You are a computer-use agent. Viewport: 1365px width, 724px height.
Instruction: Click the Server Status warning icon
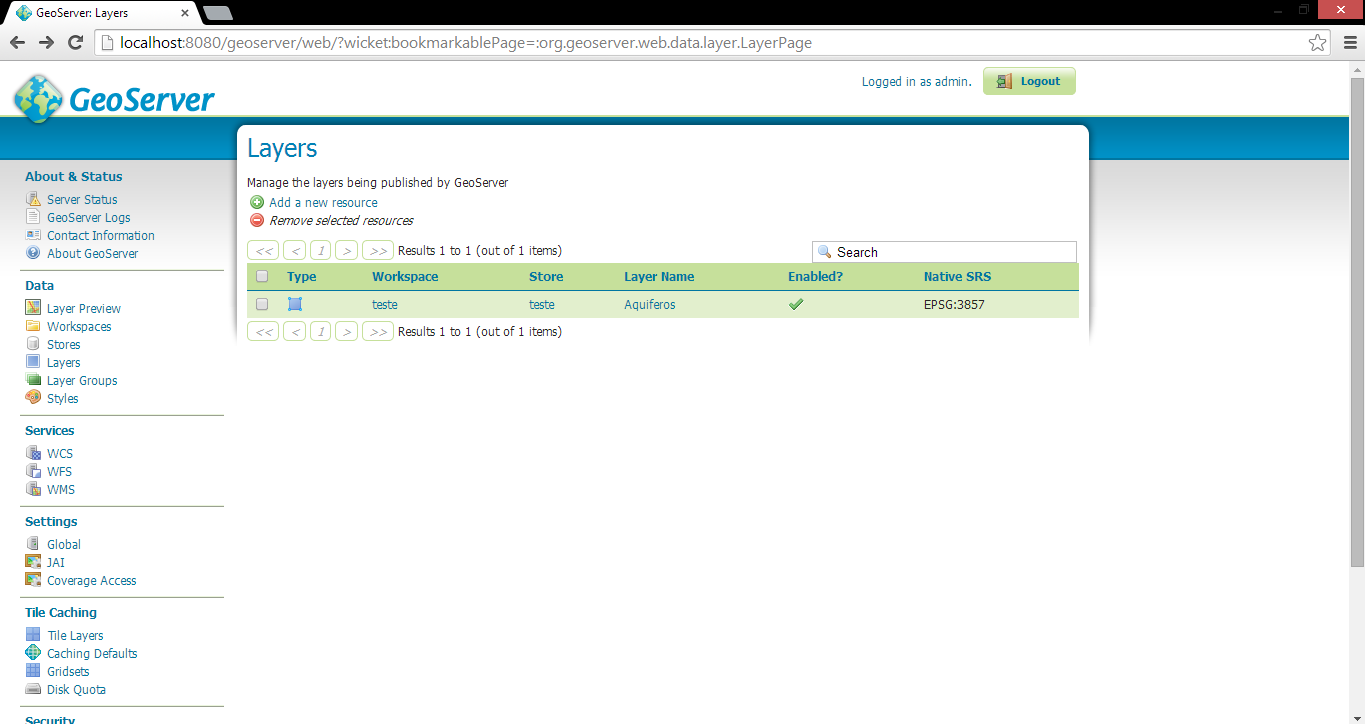[33, 199]
